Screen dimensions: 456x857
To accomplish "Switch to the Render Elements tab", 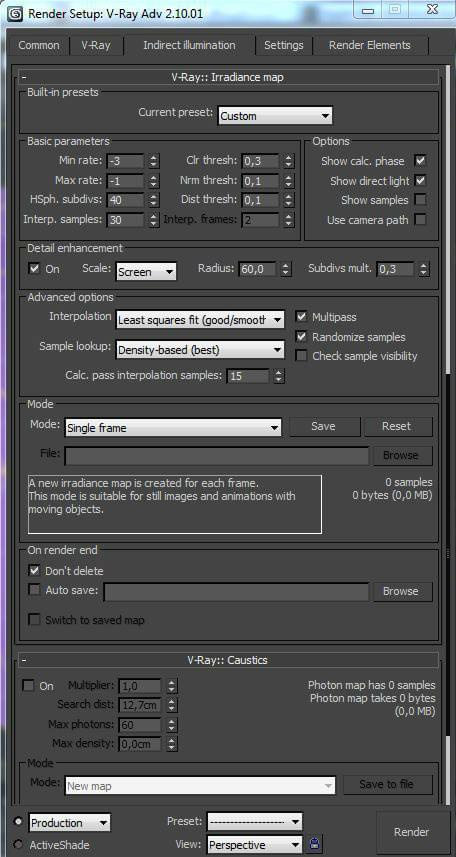I will tap(370, 45).
